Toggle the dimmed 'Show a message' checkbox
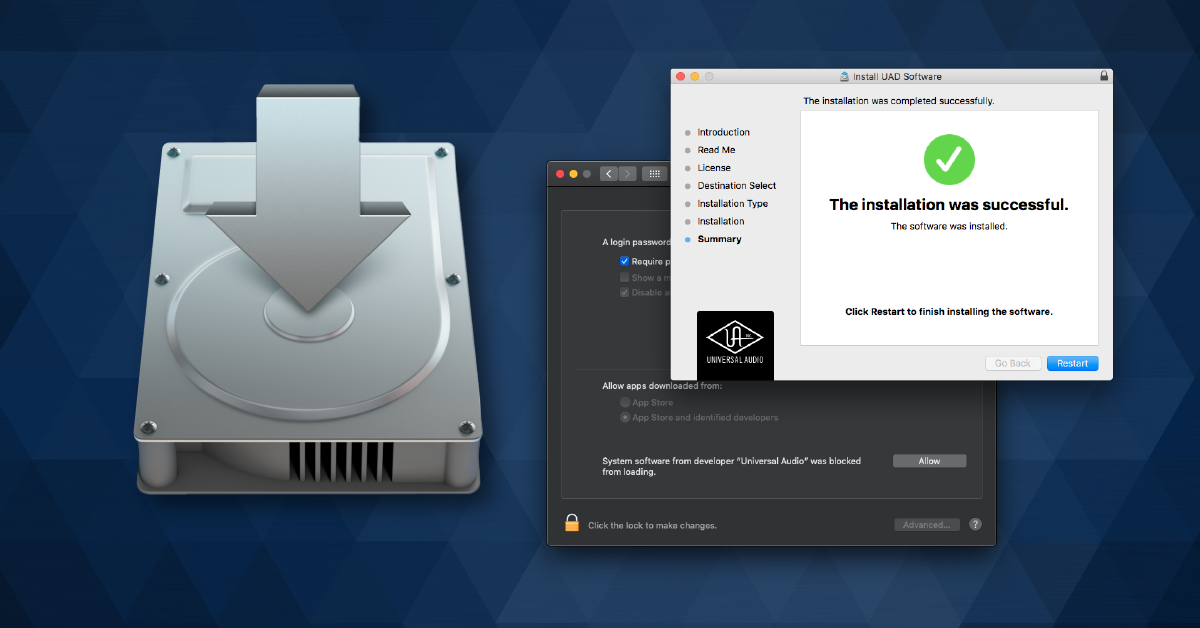This screenshot has width=1200, height=628. (x=625, y=277)
